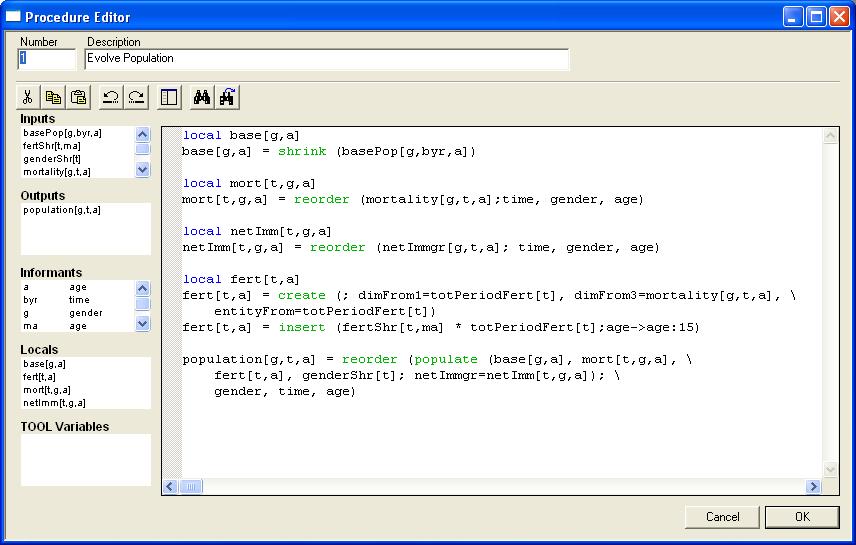Select input basePop[g,byr,a]
The height and width of the screenshot is (545, 856).
pyautogui.click(x=62, y=133)
